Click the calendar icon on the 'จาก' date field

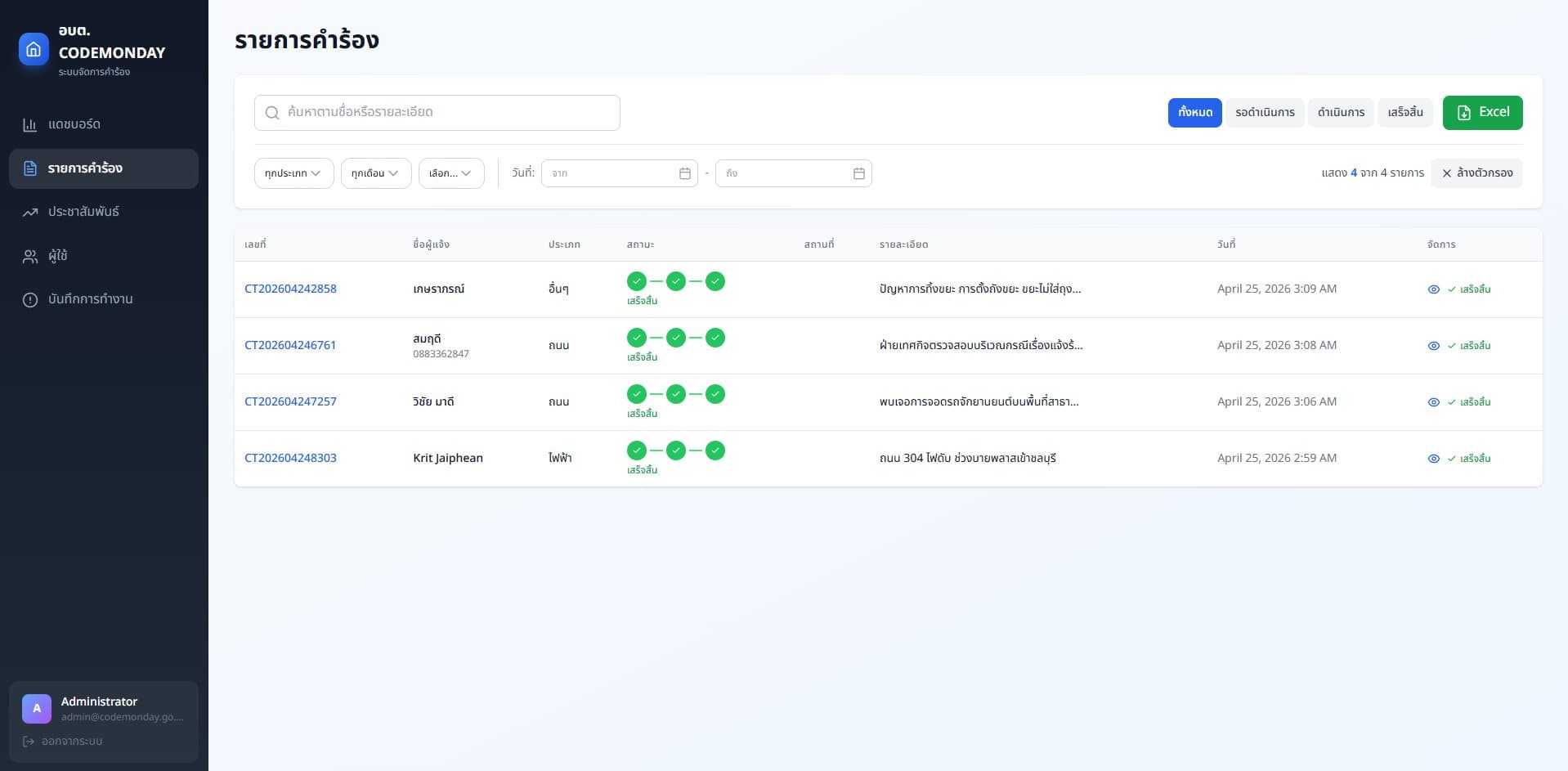point(684,173)
